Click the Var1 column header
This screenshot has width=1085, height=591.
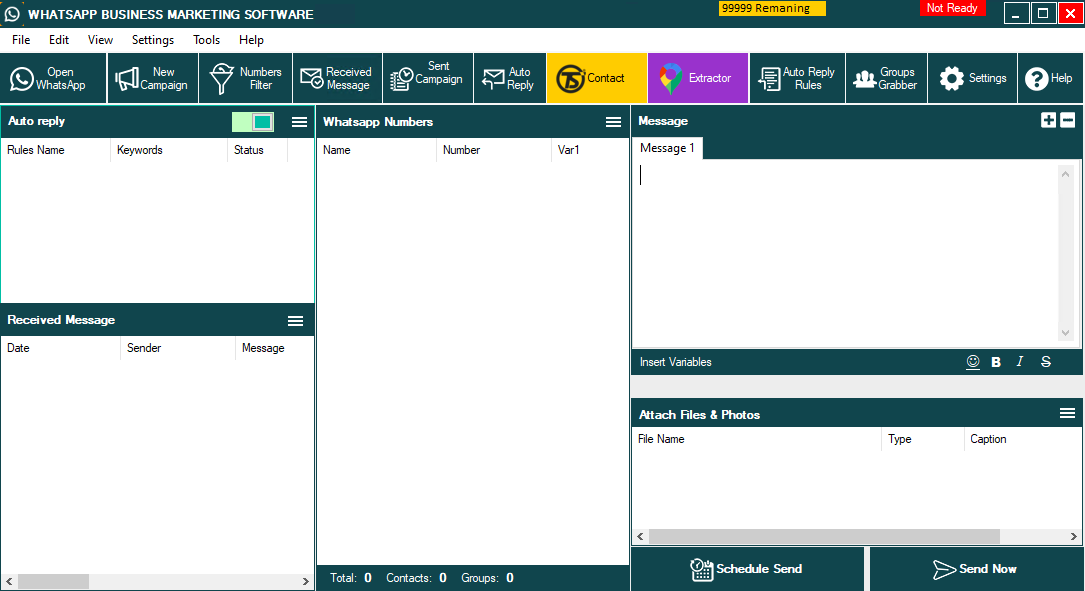[590, 150]
